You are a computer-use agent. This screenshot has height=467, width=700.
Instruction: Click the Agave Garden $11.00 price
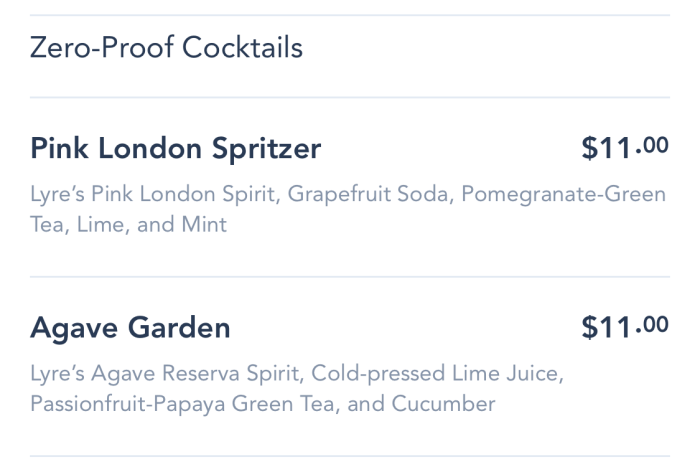coord(624,327)
